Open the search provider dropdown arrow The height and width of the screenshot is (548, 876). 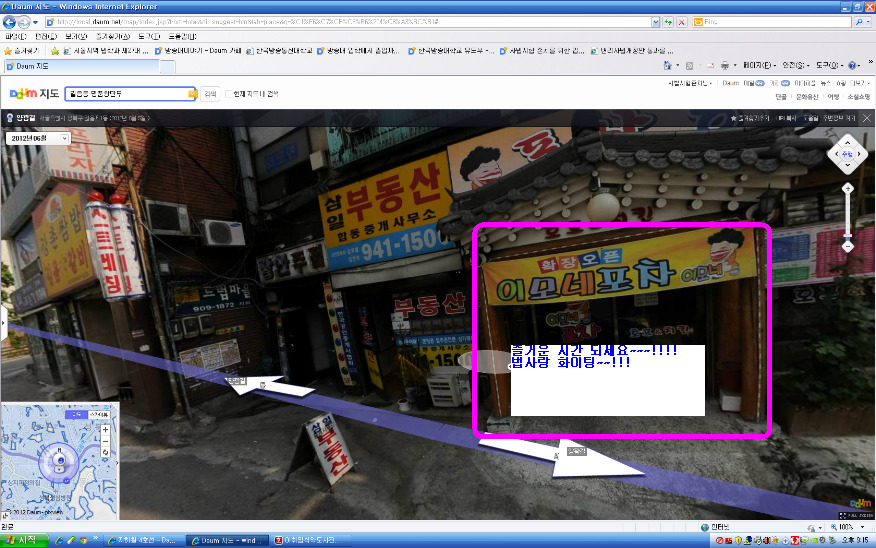(868, 22)
